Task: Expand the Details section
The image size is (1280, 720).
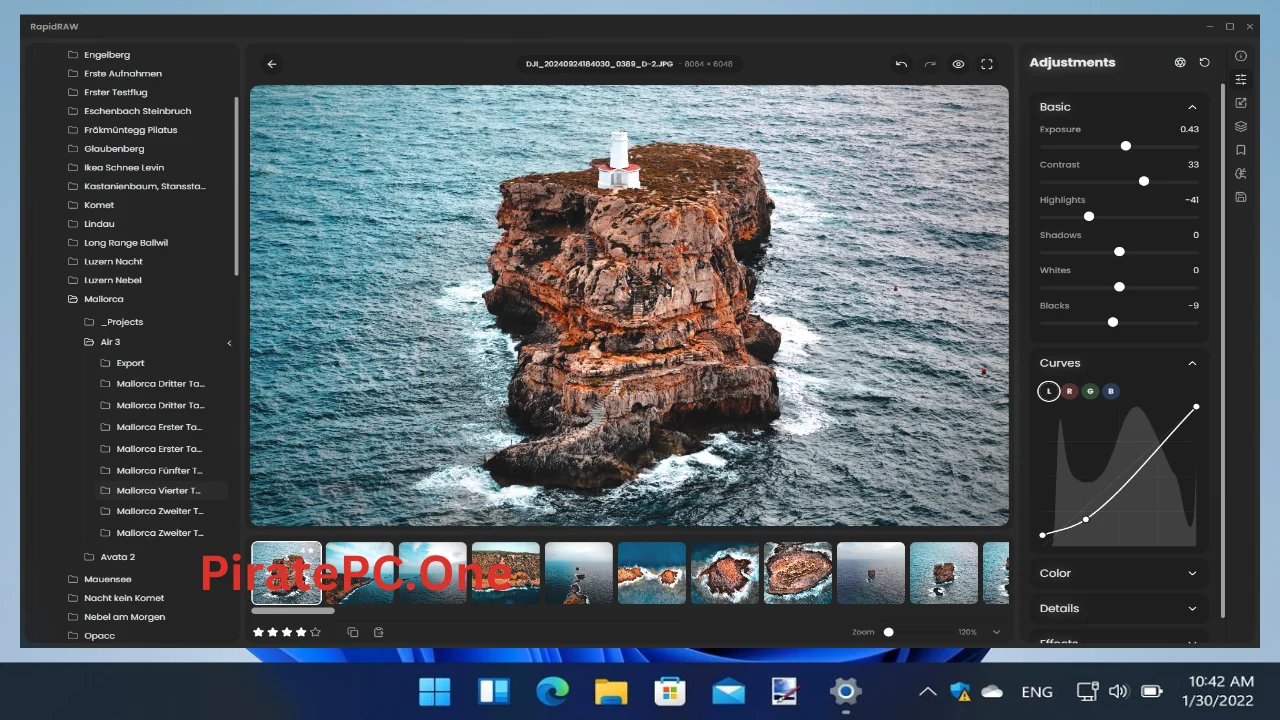Action: coord(1192,608)
